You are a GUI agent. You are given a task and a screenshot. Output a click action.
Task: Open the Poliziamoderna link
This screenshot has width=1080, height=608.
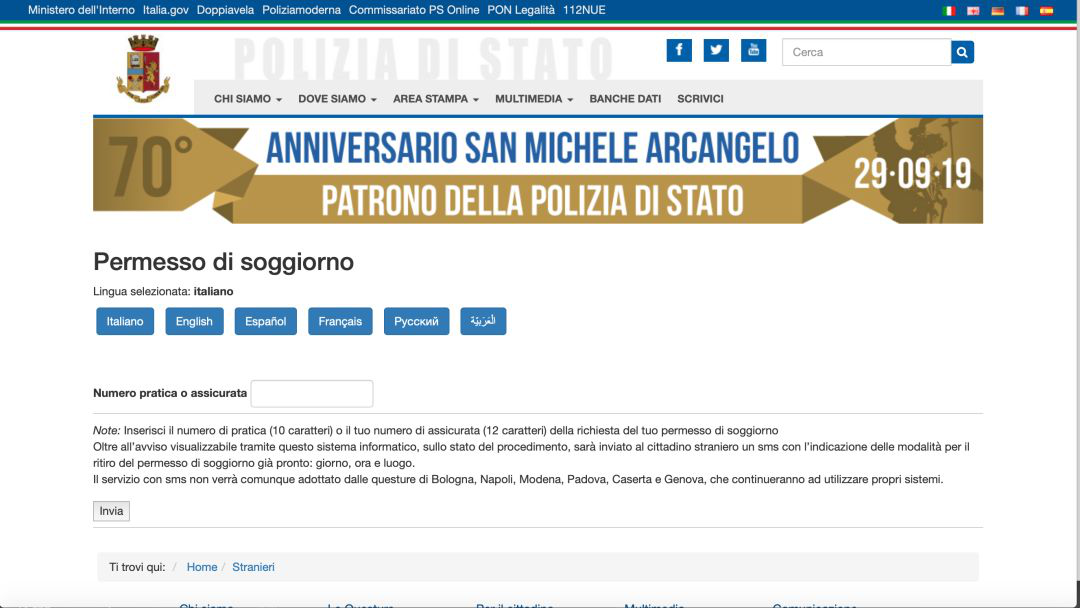click(x=302, y=10)
